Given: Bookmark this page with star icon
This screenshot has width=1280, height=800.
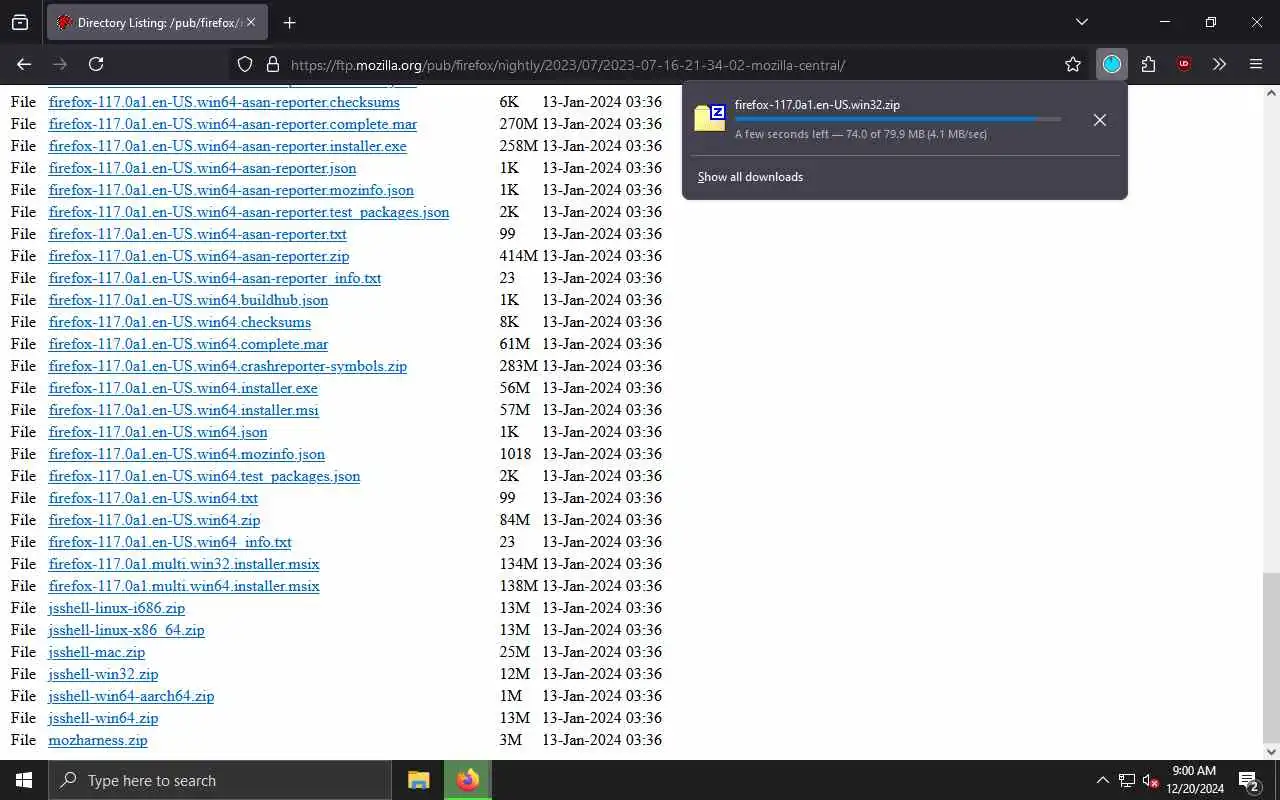Looking at the screenshot, I should coord(1073,64).
